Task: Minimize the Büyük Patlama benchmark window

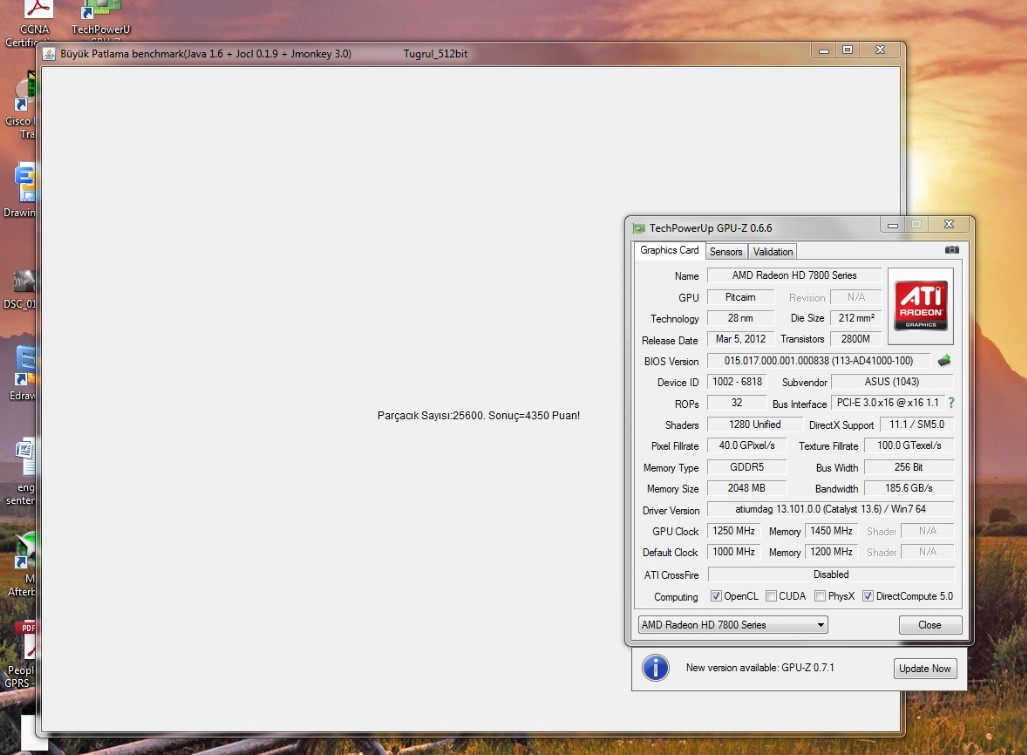Action: coord(824,50)
